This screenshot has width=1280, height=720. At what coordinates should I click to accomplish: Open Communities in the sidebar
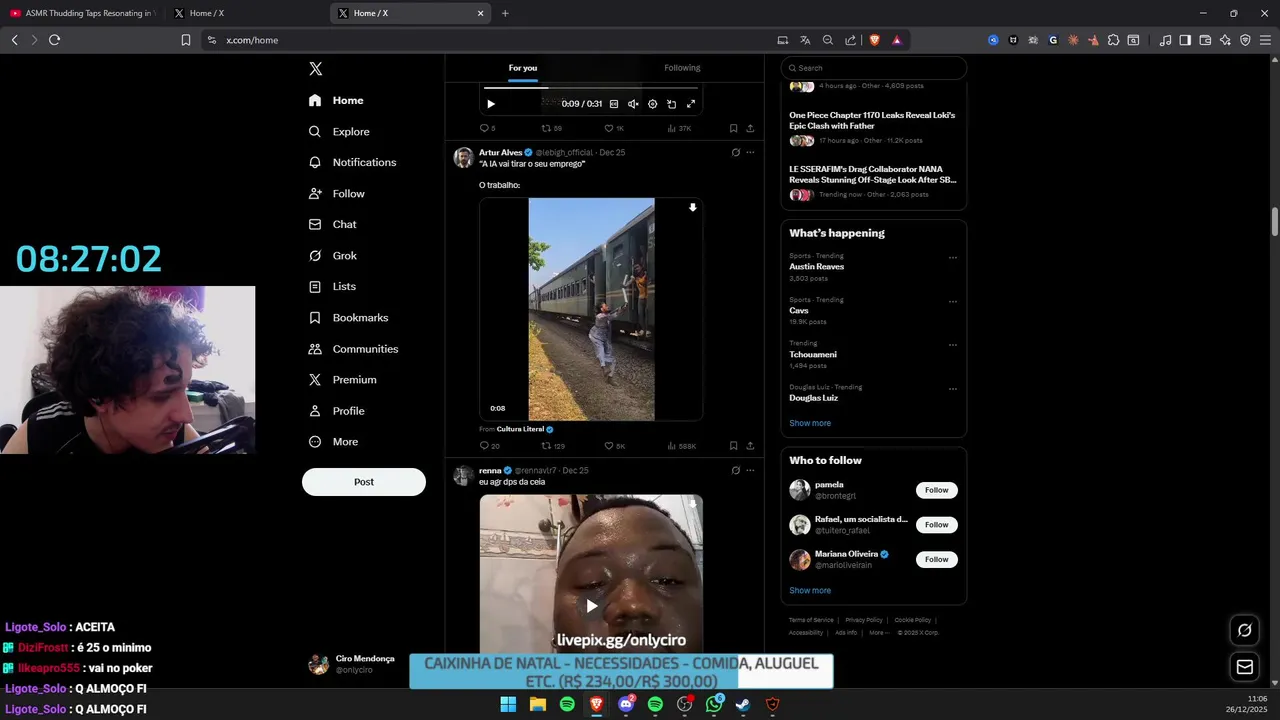[x=353, y=348]
